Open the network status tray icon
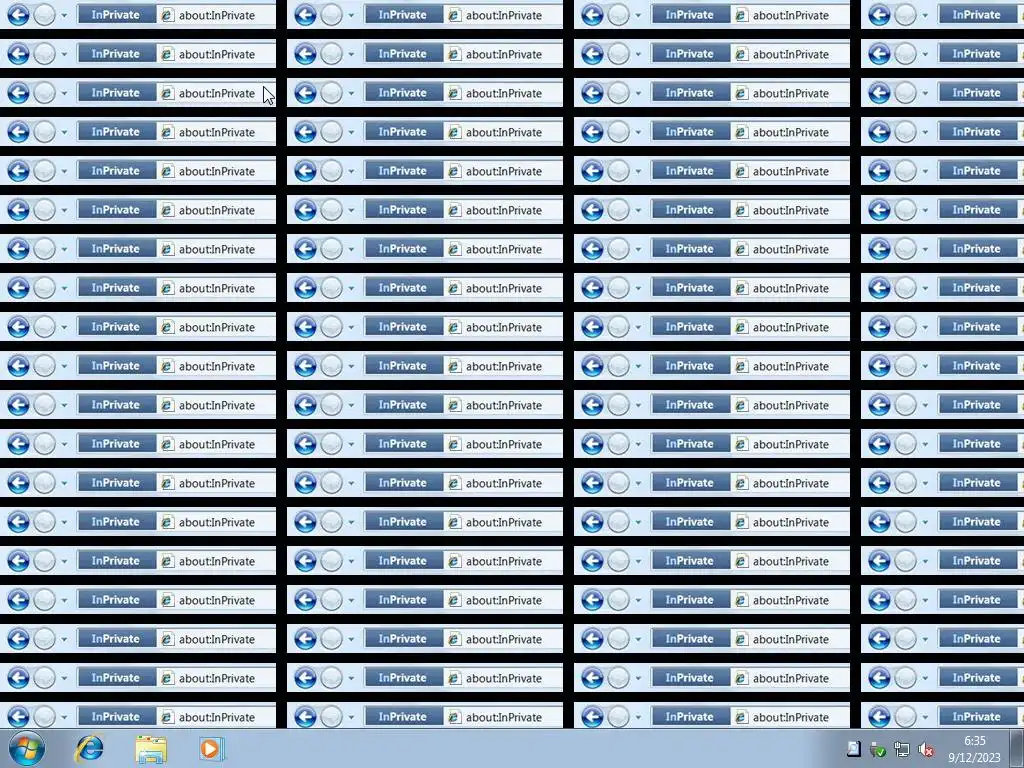Image resolution: width=1024 pixels, height=768 pixels. [902, 750]
